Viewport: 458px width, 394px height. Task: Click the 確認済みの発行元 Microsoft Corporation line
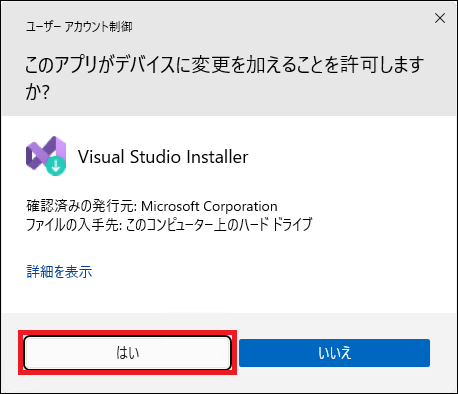click(x=152, y=206)
